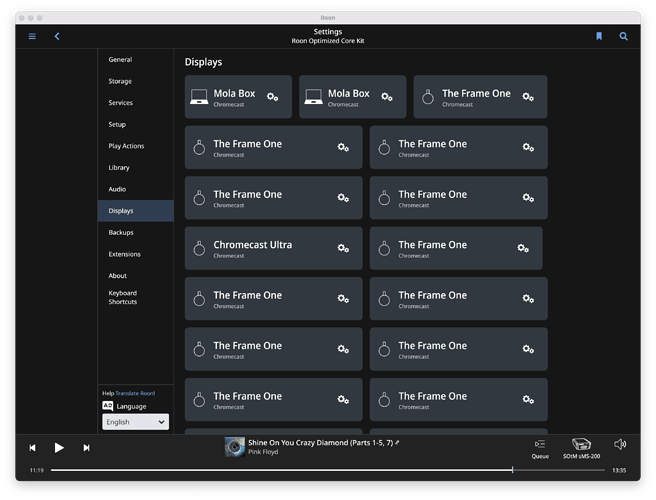
Task: Open gear for Frame One in Mola Box row
Action: pyautogui.click(x=528, y=97)
